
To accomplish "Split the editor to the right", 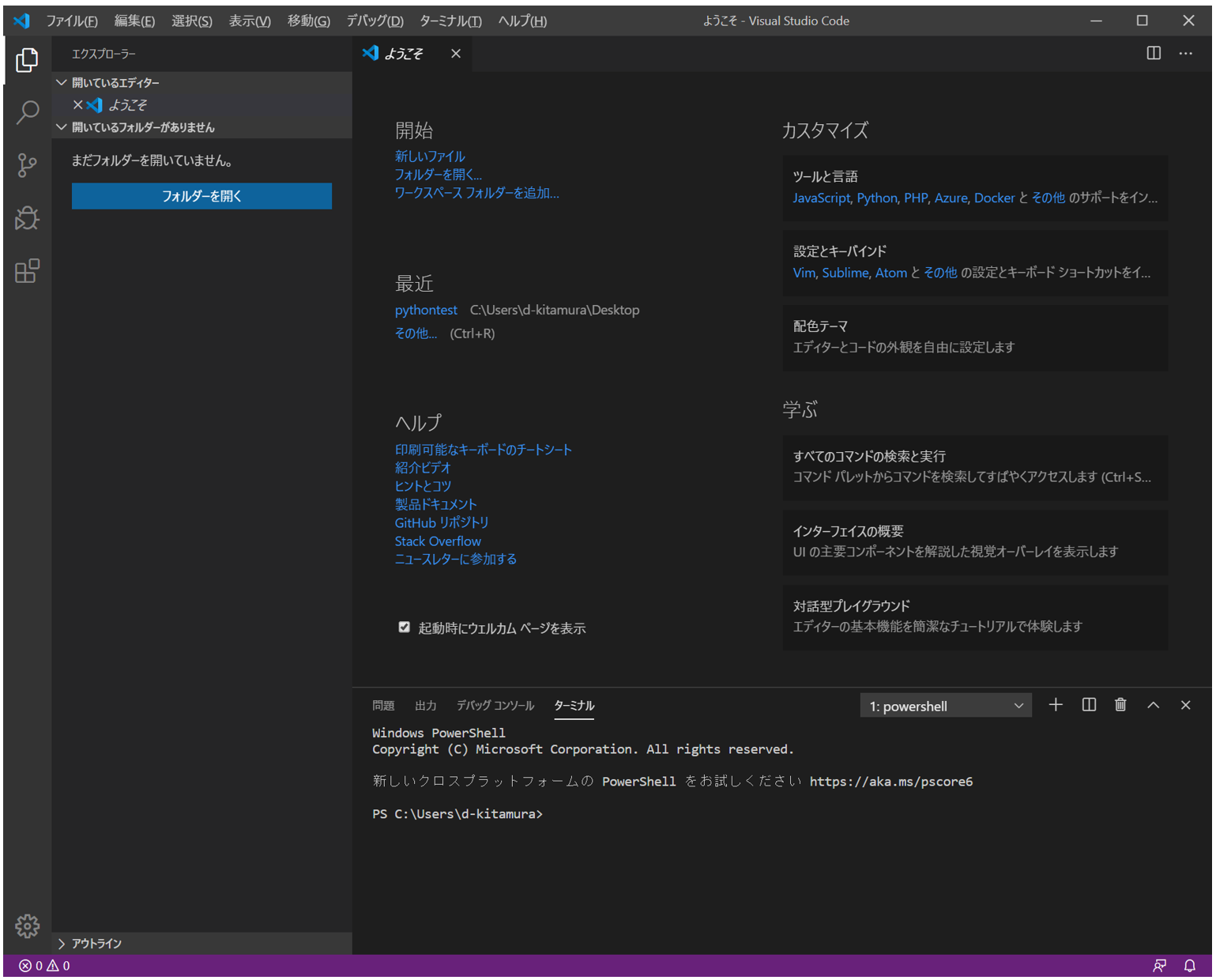I will 1154,53.
